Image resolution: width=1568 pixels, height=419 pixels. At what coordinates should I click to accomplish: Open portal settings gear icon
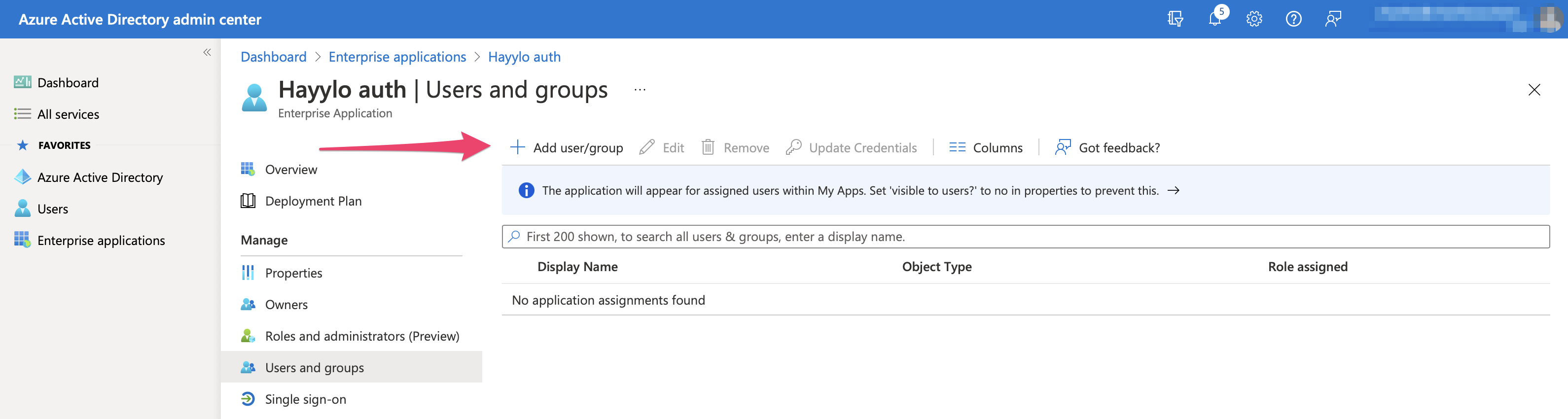tap(1254, 19)
